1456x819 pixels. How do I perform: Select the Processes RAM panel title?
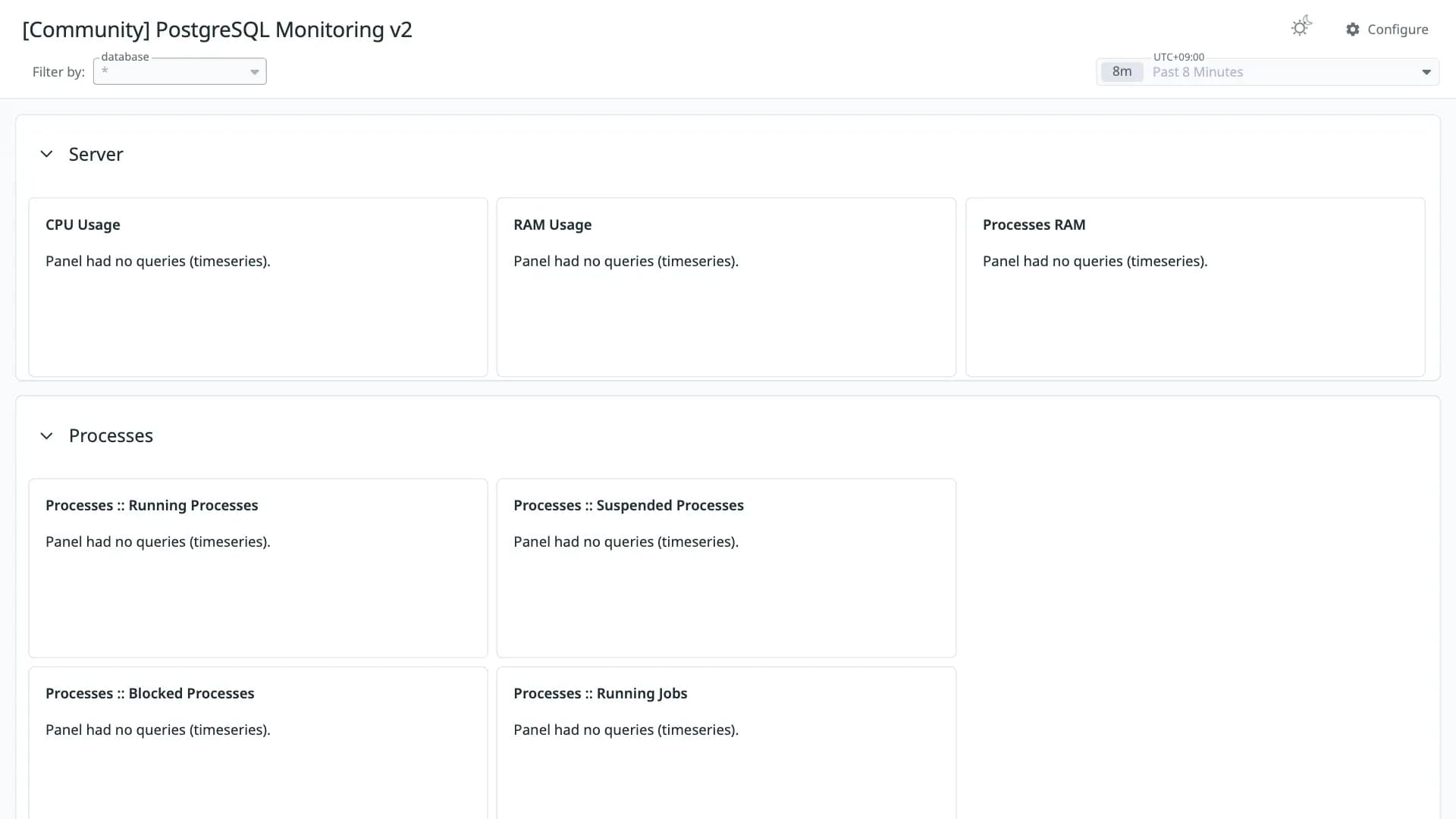[1034, 225]
